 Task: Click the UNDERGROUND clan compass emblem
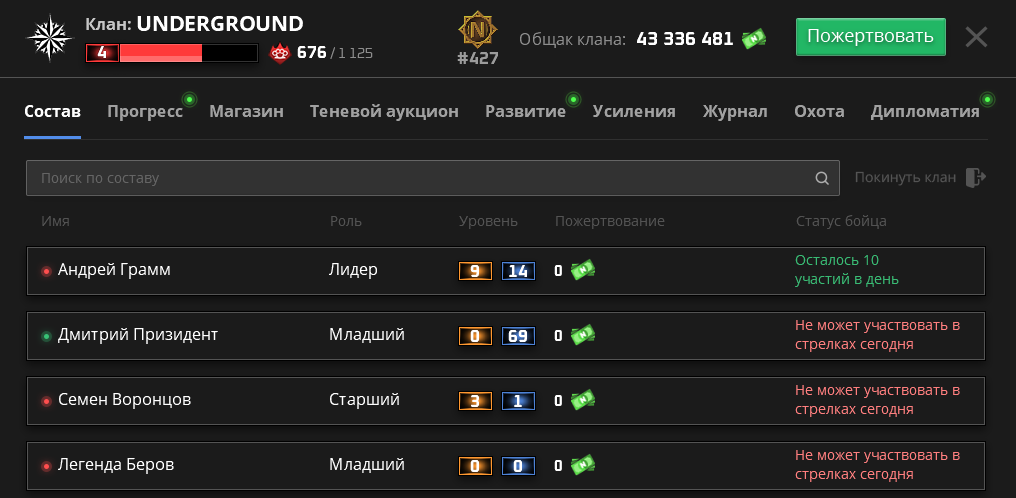point(49,38)
